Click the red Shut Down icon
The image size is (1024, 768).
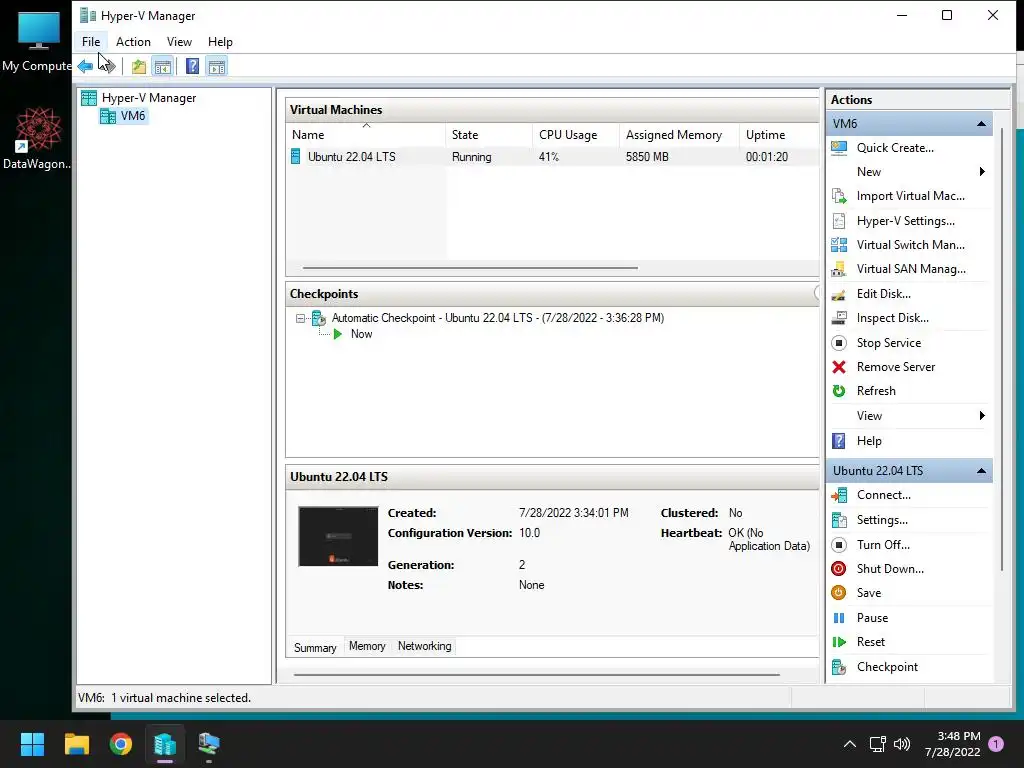tap(839, 569)
